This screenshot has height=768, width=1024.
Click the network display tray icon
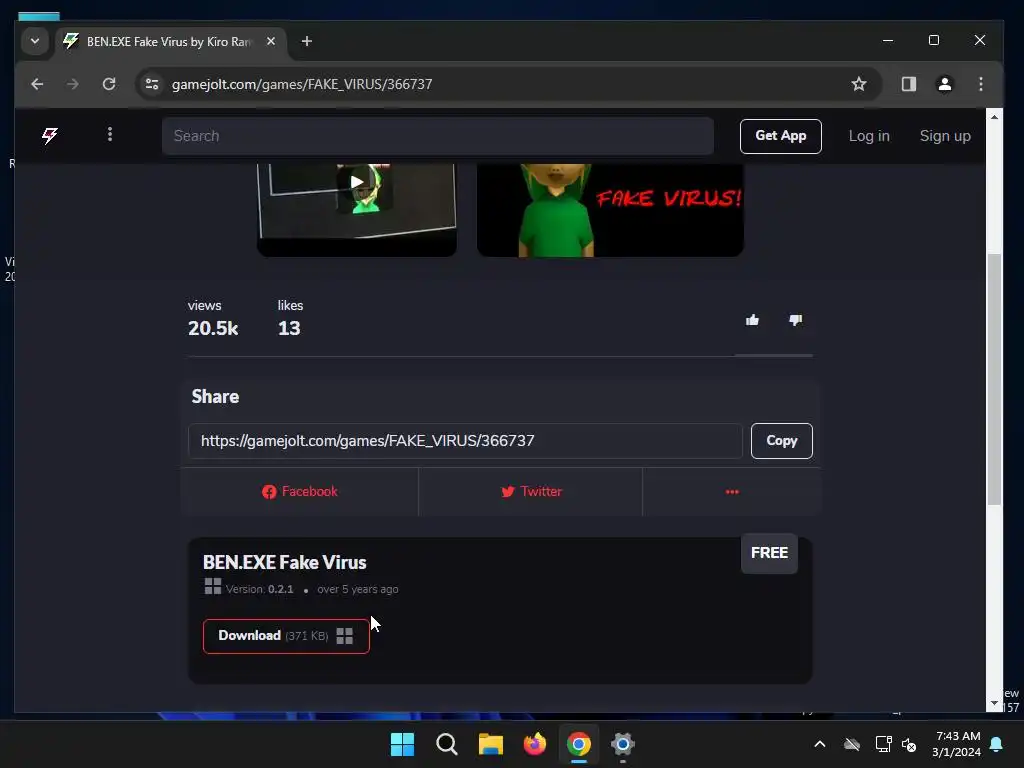coord(884,744)
